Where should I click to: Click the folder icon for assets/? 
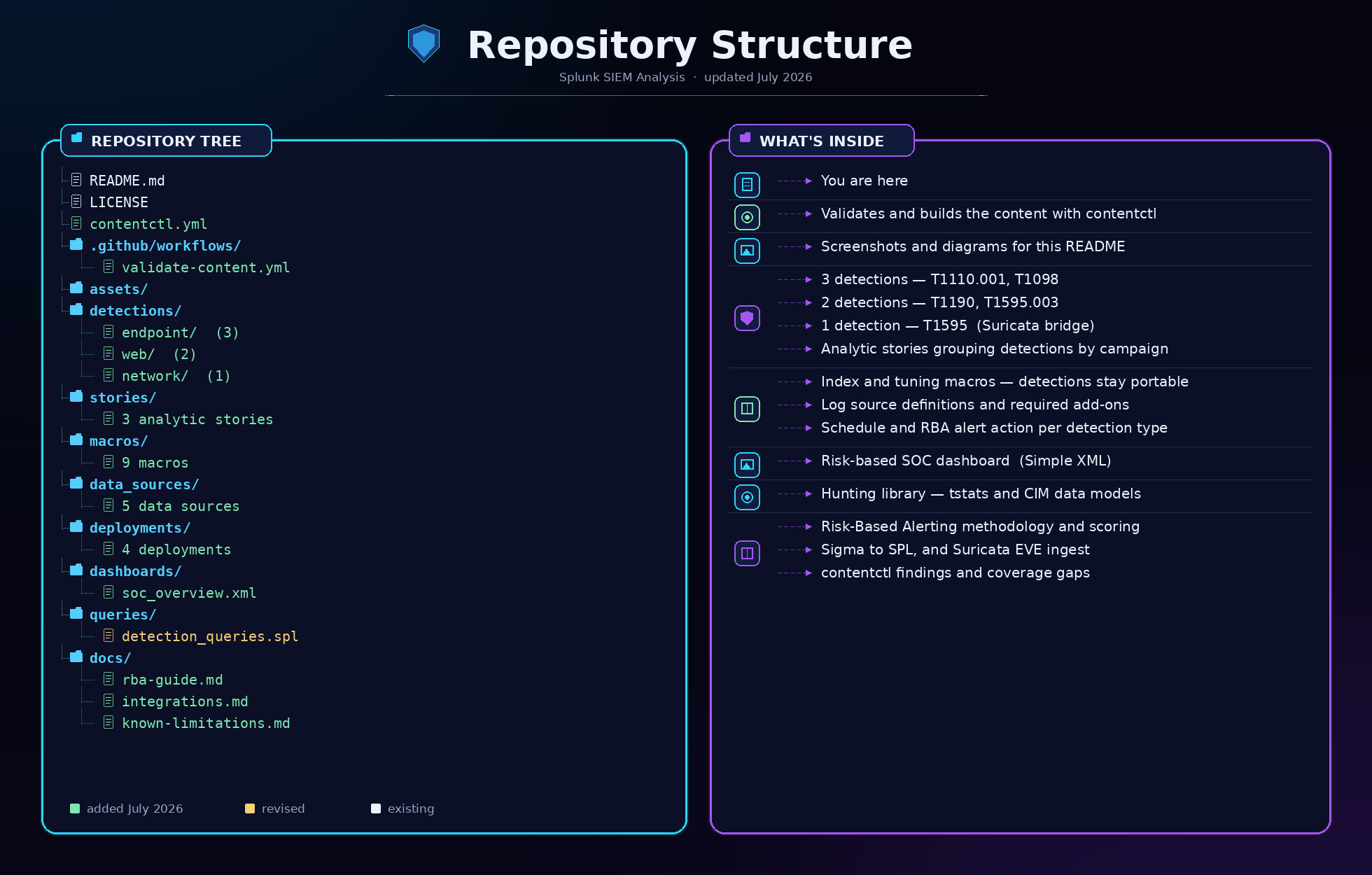click(x=76, y=287)
